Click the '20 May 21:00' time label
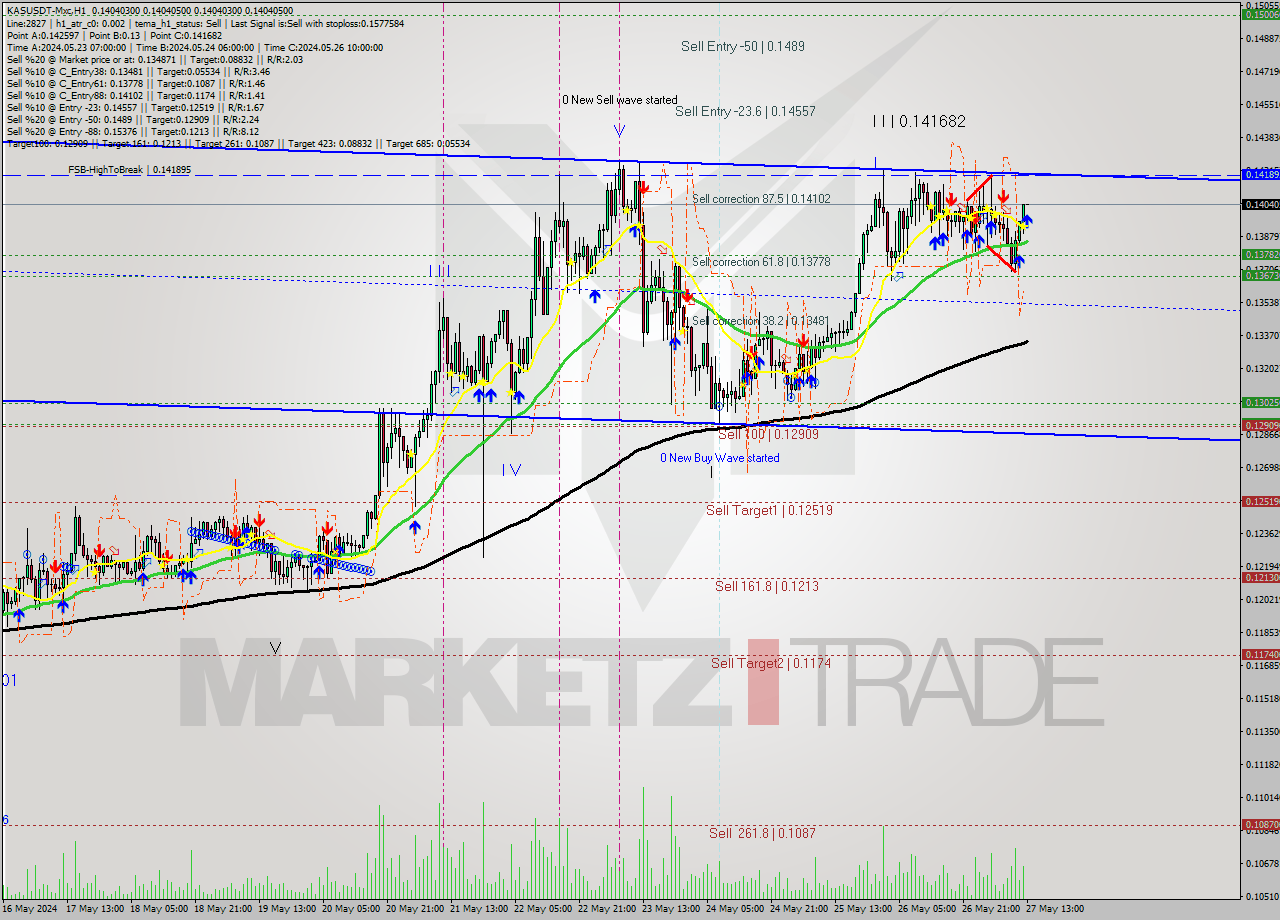 click(415, 909)
